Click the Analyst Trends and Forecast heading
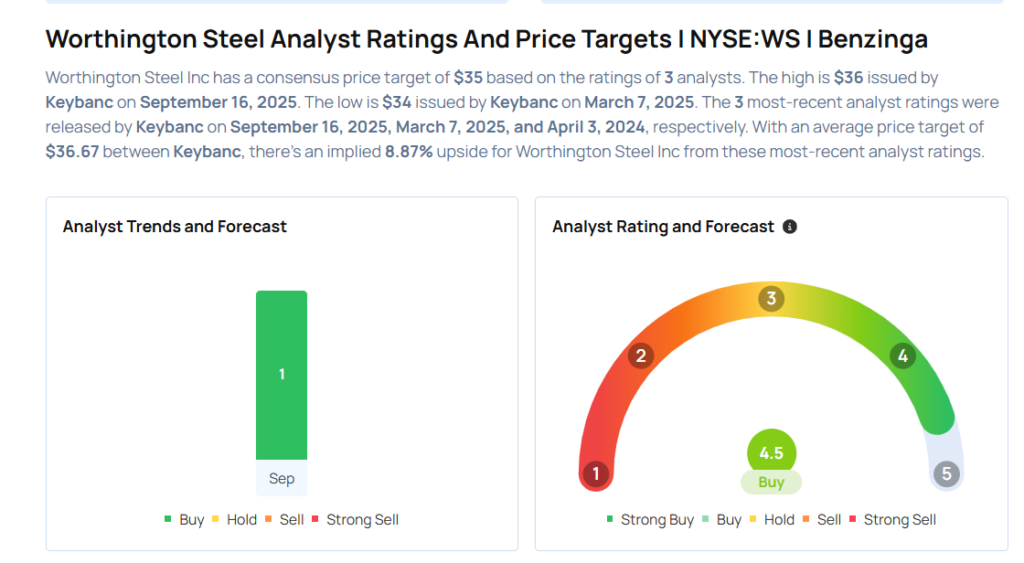Viewport: 1024px width, 563px height. pyautogui.click(x=175, y=227)
